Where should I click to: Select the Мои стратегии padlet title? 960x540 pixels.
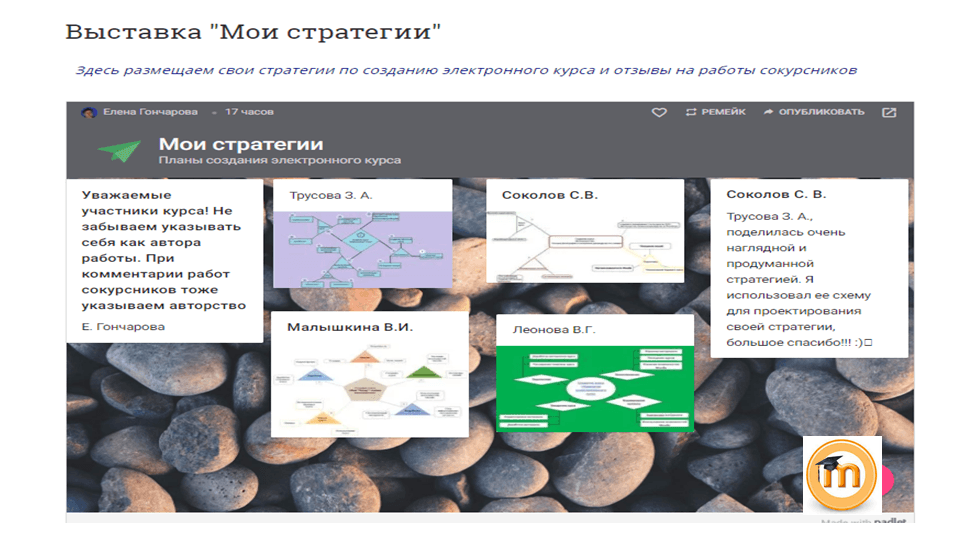(241, 144)
